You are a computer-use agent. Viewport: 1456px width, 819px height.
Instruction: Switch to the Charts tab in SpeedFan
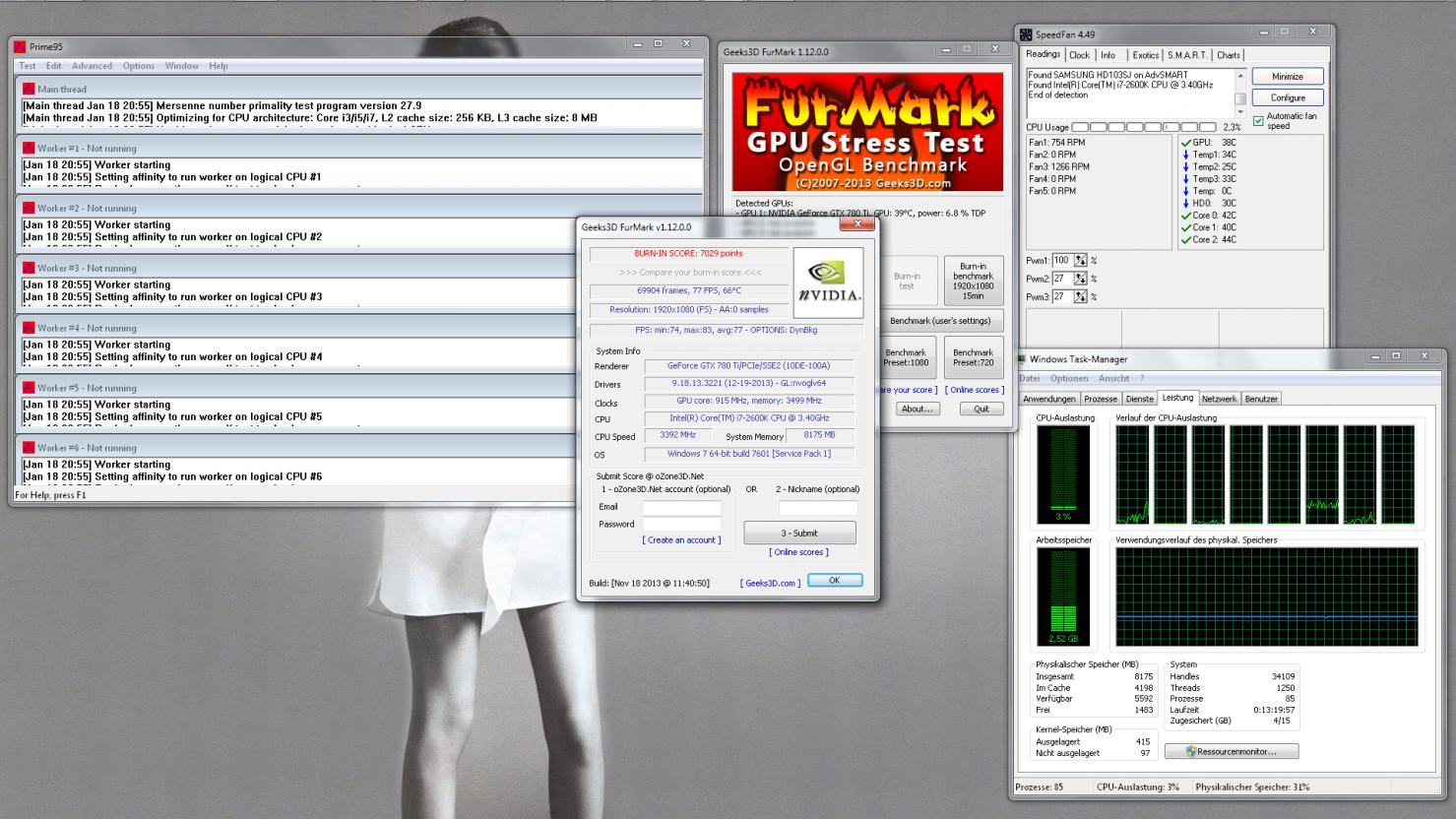tap(1229, 55)
